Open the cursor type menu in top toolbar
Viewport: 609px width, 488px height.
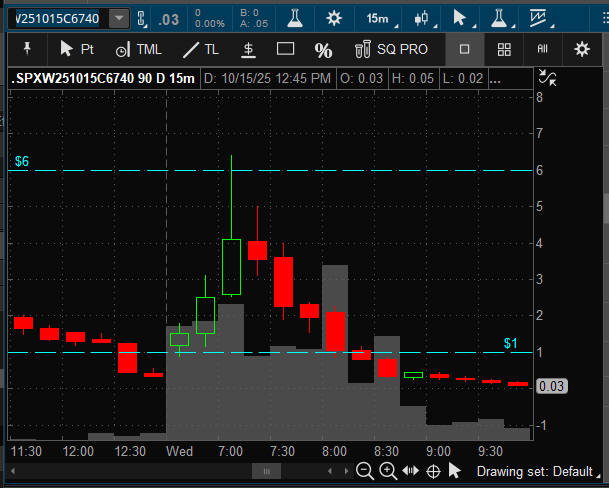[x=461, y=18]
